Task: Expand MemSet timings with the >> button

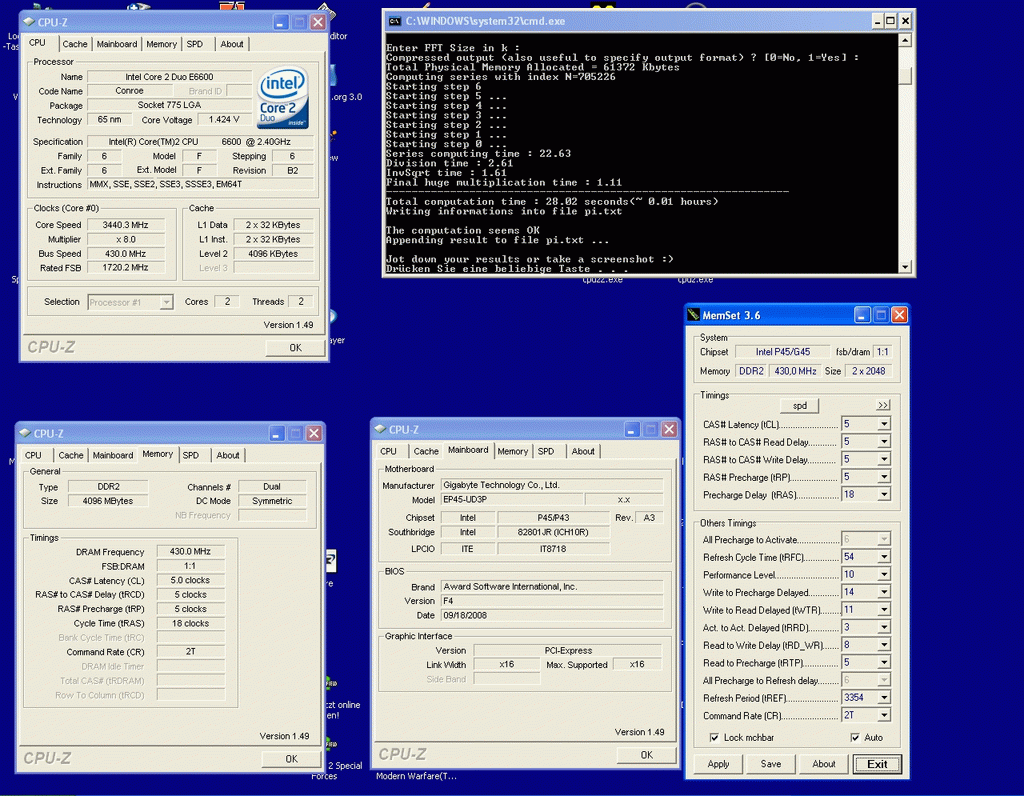Action: (883, 405)
